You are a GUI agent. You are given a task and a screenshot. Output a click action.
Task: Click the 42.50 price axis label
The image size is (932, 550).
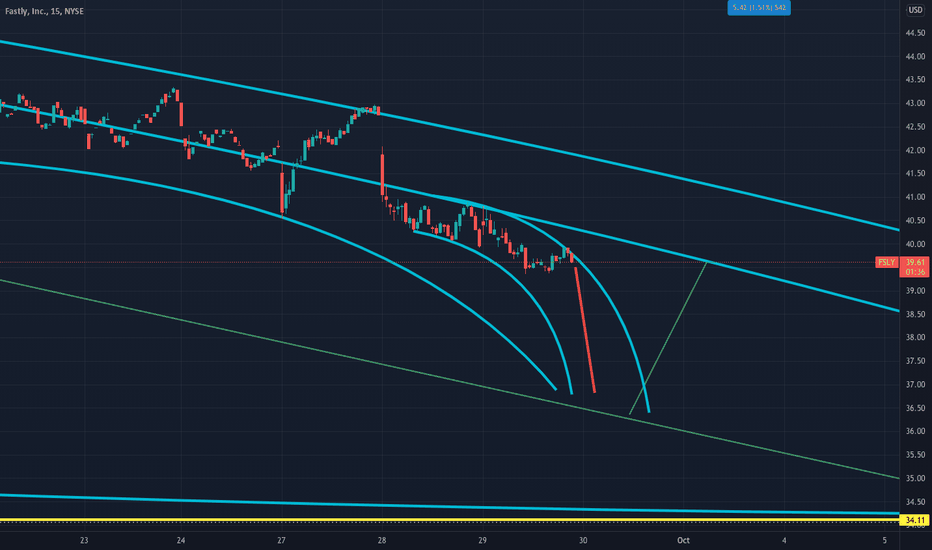pos(915,127)
